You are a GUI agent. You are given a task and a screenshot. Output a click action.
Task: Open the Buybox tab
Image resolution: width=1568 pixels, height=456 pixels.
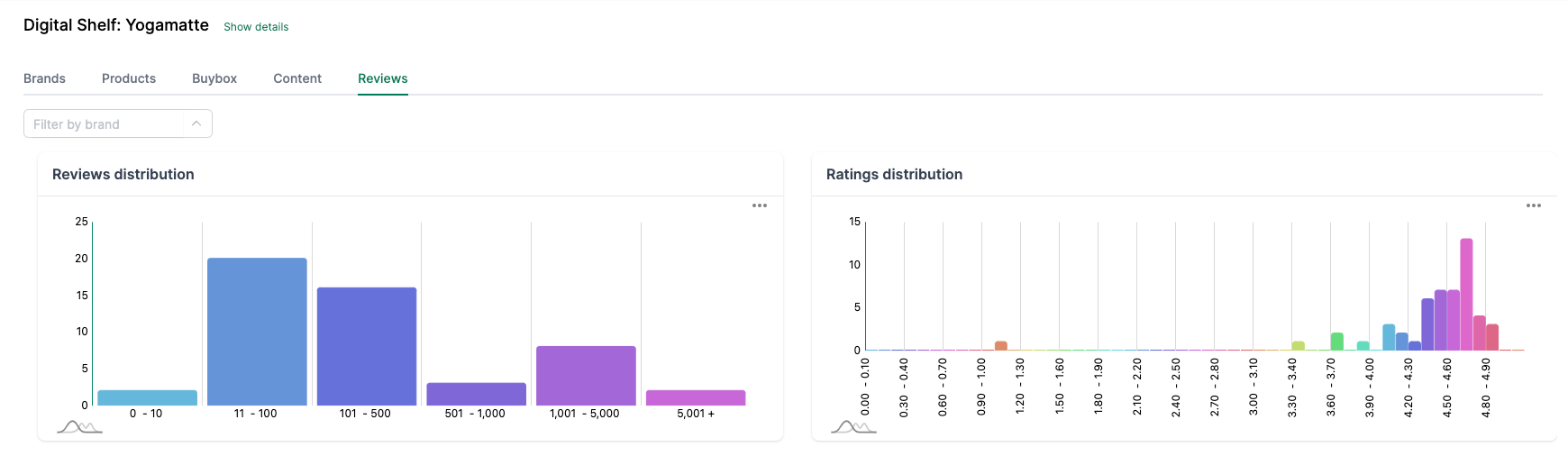pyautogui.click(x=214, y=78)
